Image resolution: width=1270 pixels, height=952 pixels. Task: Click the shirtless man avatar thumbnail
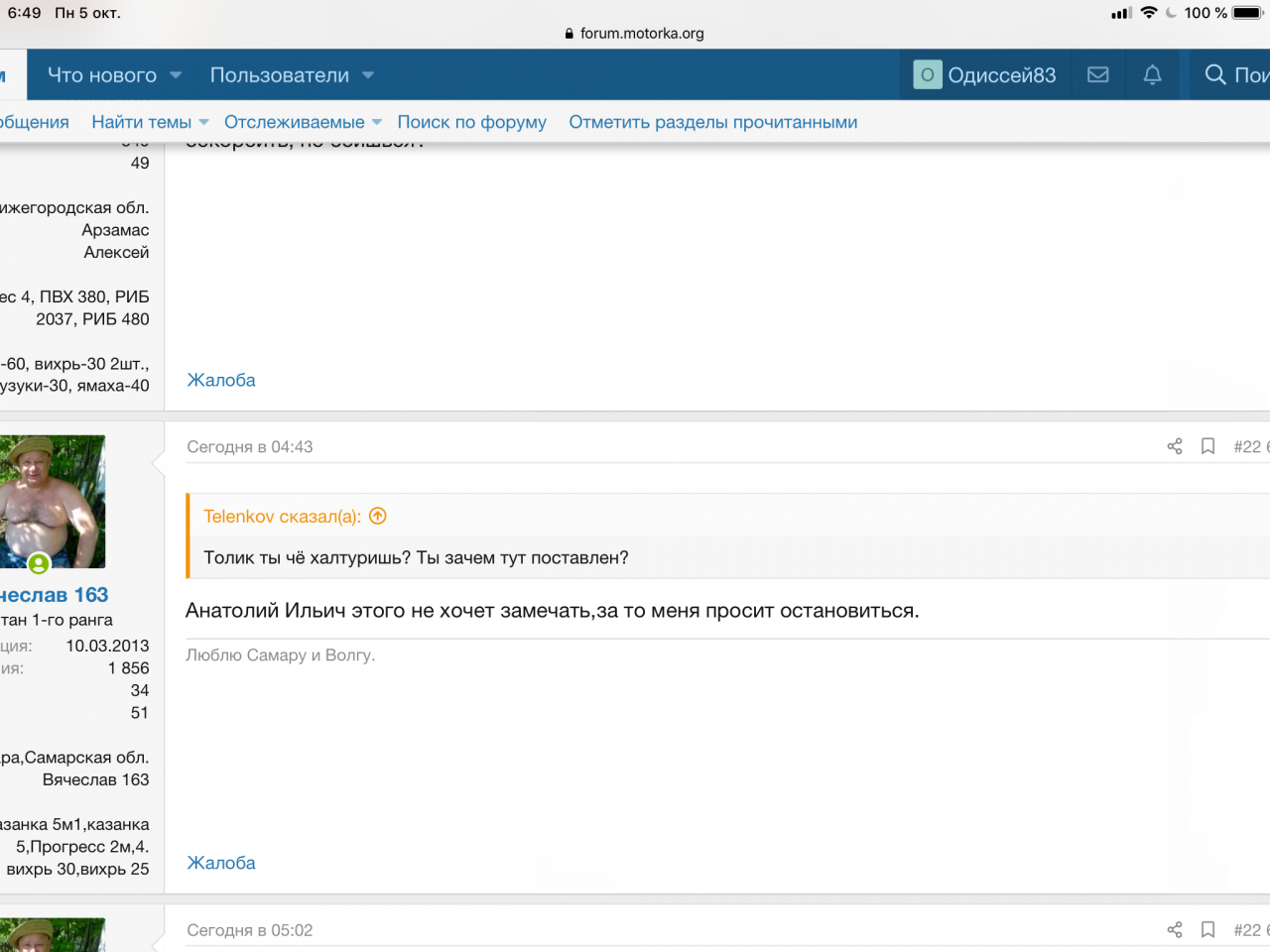pos(53,501)
